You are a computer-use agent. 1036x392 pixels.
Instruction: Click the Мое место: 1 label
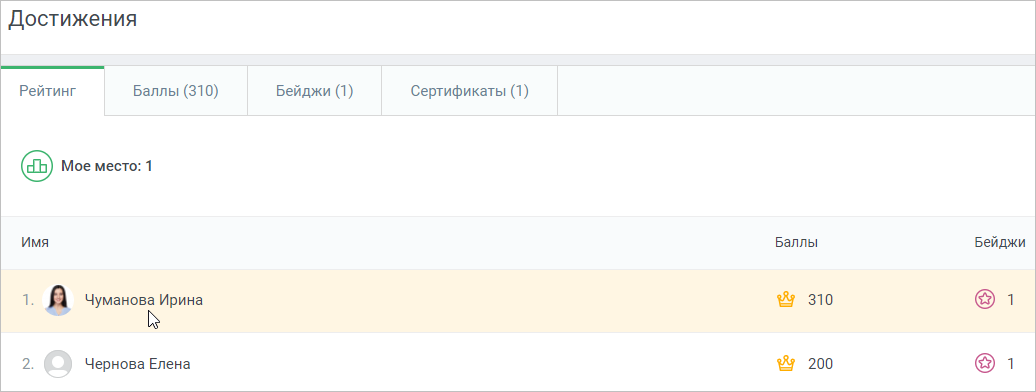(x=107, y=166)
